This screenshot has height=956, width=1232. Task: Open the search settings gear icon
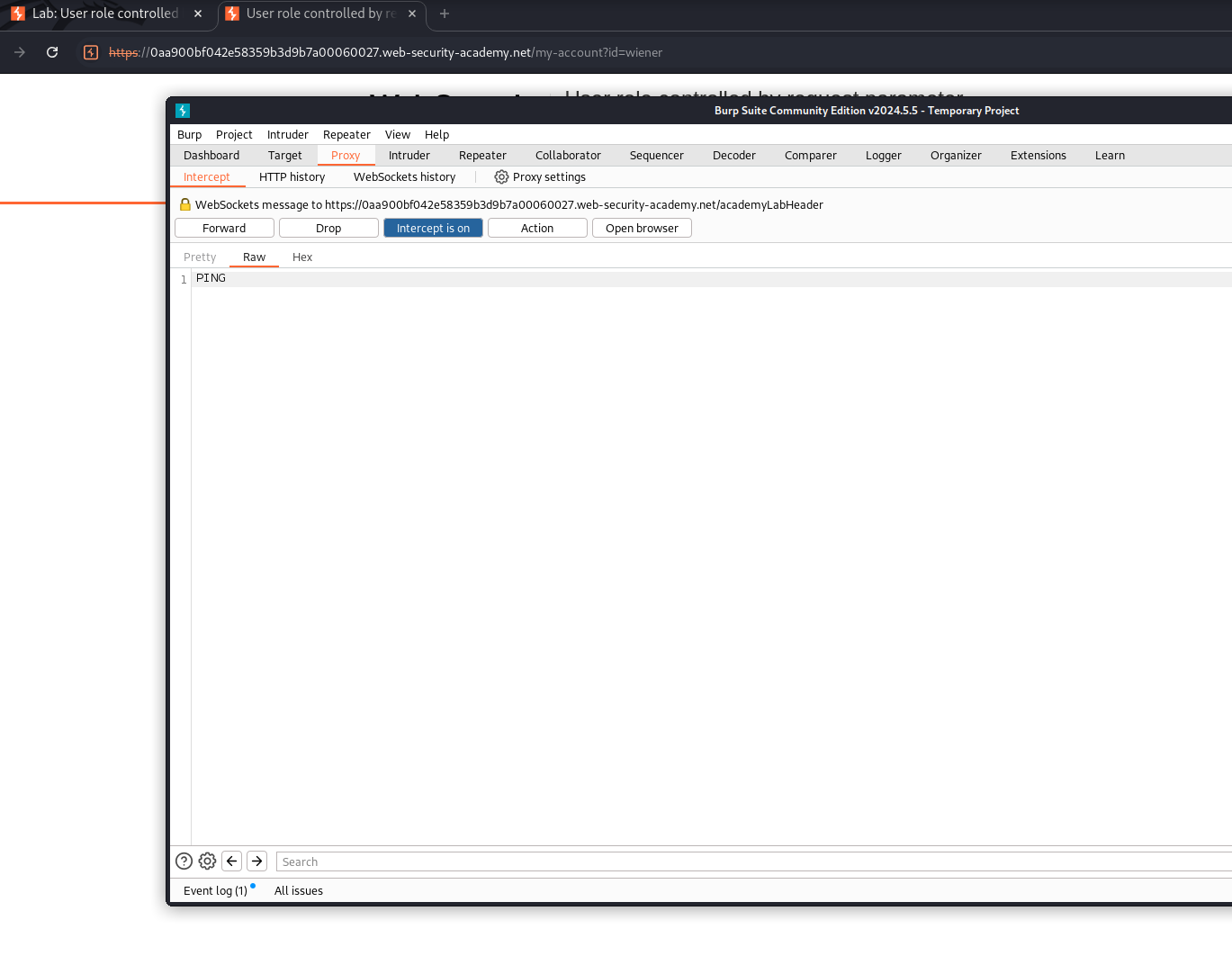click(x=207, y=861)
